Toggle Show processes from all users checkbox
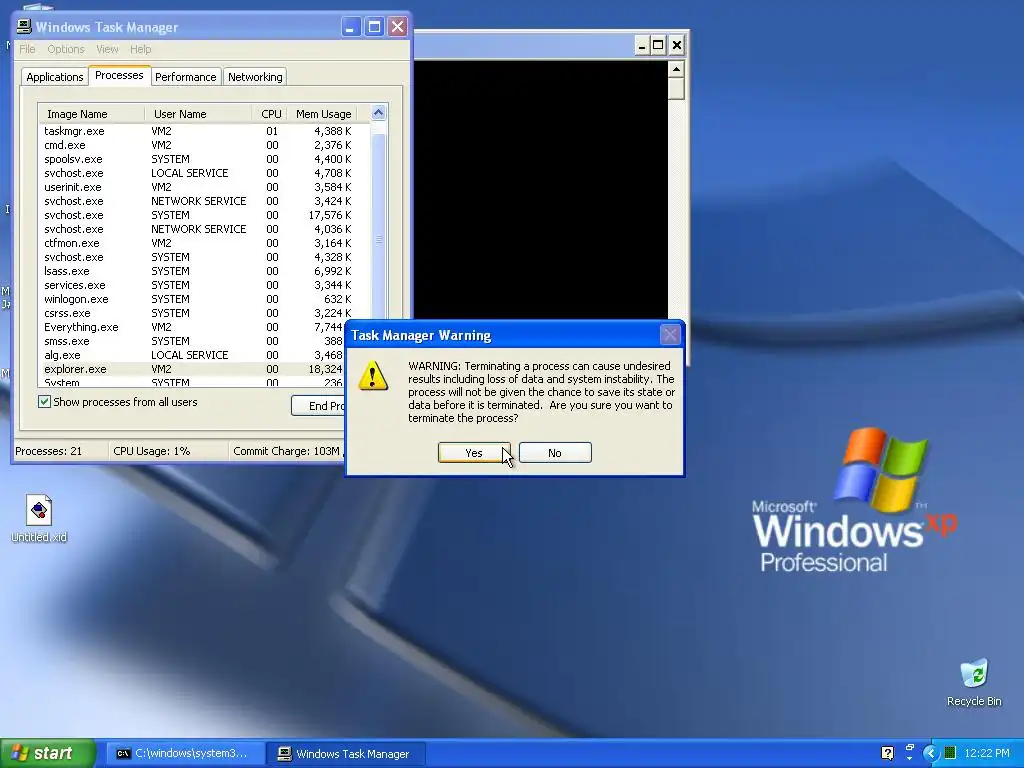 coord(44,402)
